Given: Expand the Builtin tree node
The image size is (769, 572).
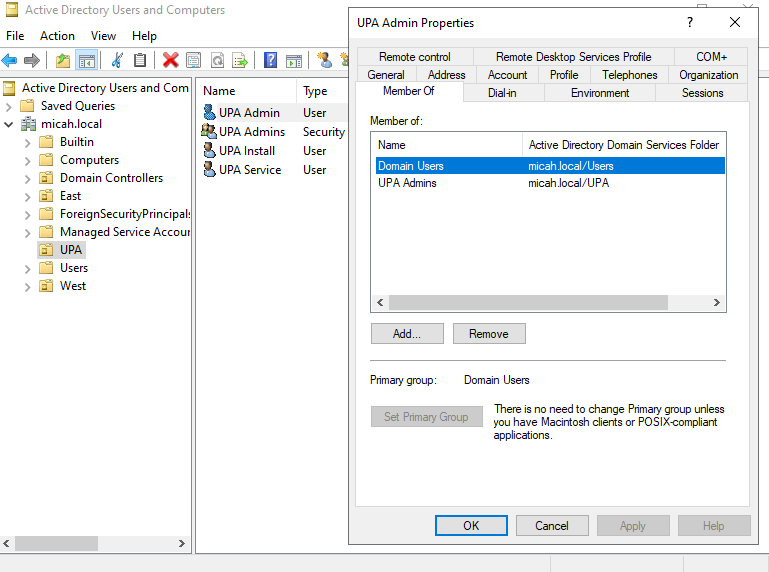Looking at the screenshot, I should [x=28, y=142].
